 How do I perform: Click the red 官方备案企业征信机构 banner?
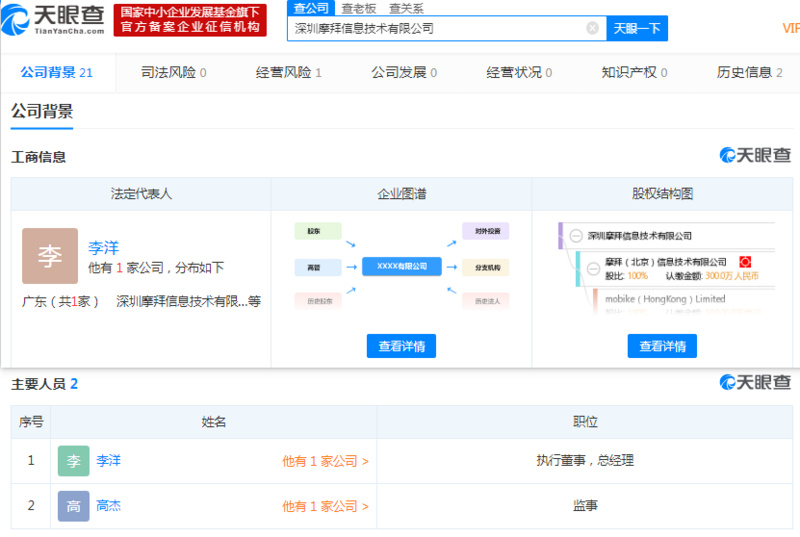190,20
